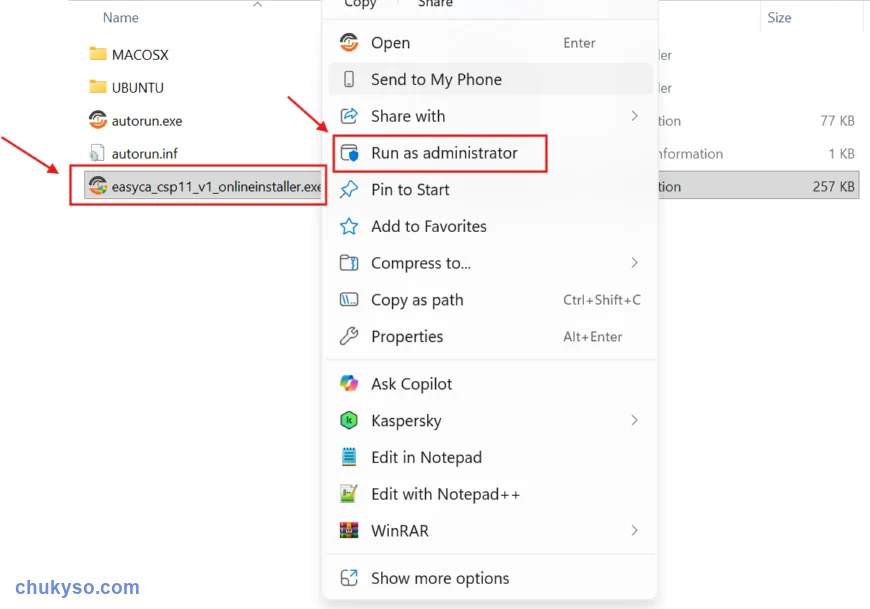Image resolution: width=870 pixels, height=609 pixels.
Task: Click the 257 KB size value
Action: click(833, 186)
